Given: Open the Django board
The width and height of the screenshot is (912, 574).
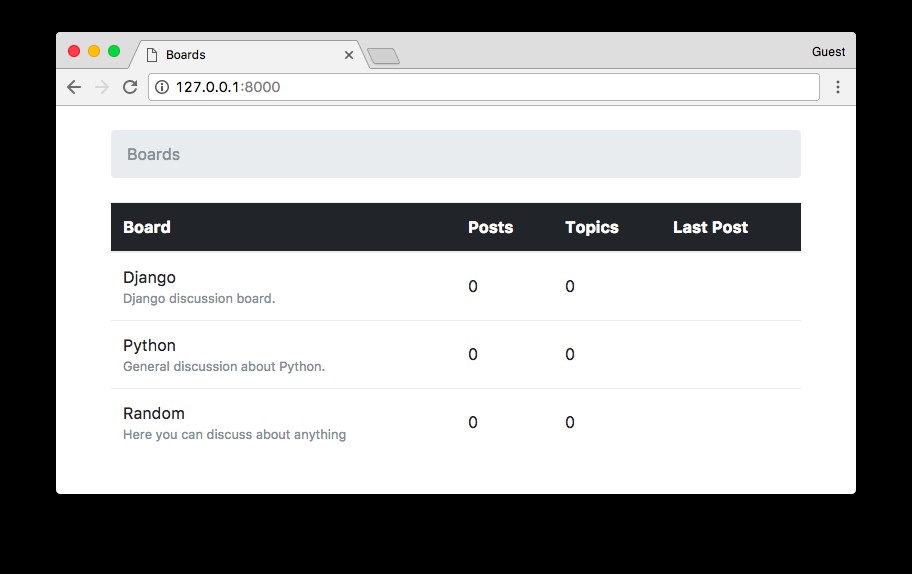Looking at the screenshot, I should (x=149, y=277).
